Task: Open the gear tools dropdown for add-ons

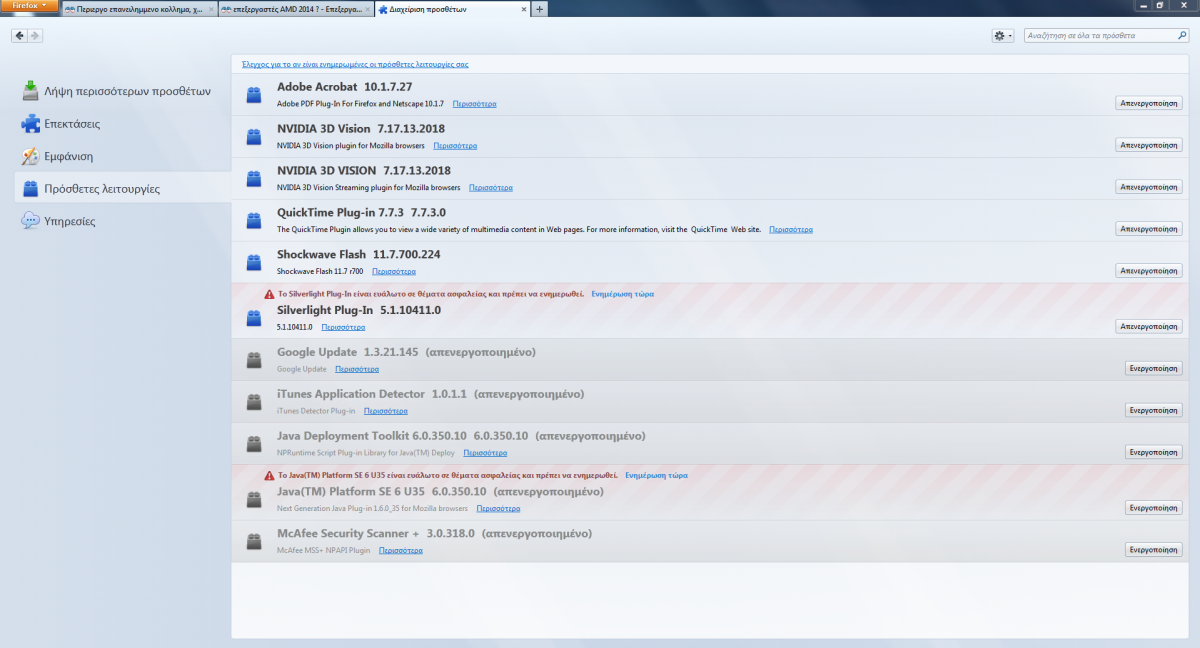Action: pos(1003,35)
